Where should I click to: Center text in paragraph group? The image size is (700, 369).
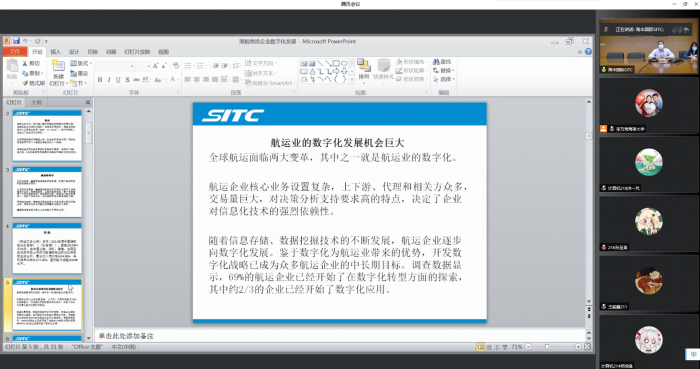[x=196, y=79]
